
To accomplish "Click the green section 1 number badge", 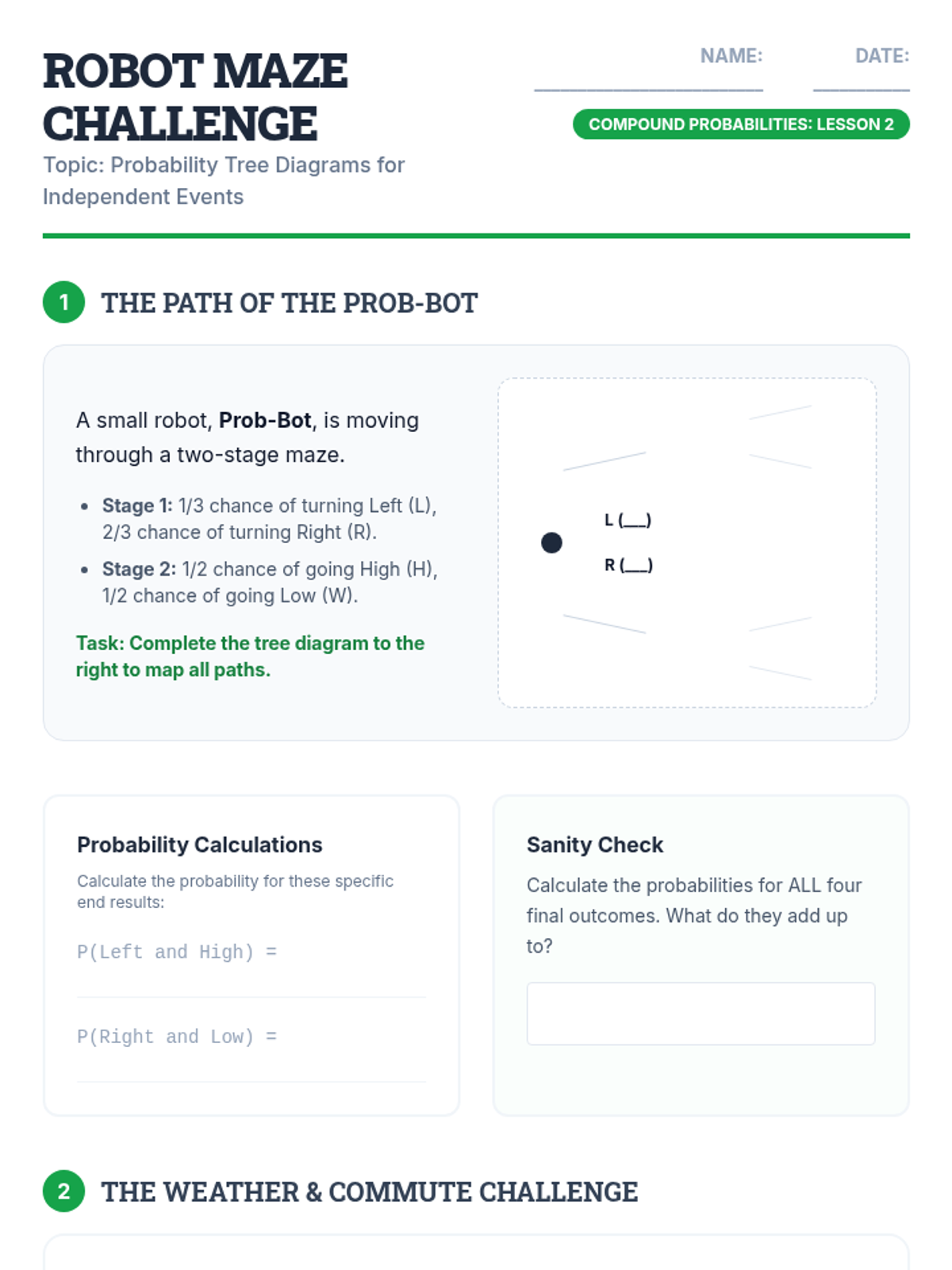I will (63, 302).
